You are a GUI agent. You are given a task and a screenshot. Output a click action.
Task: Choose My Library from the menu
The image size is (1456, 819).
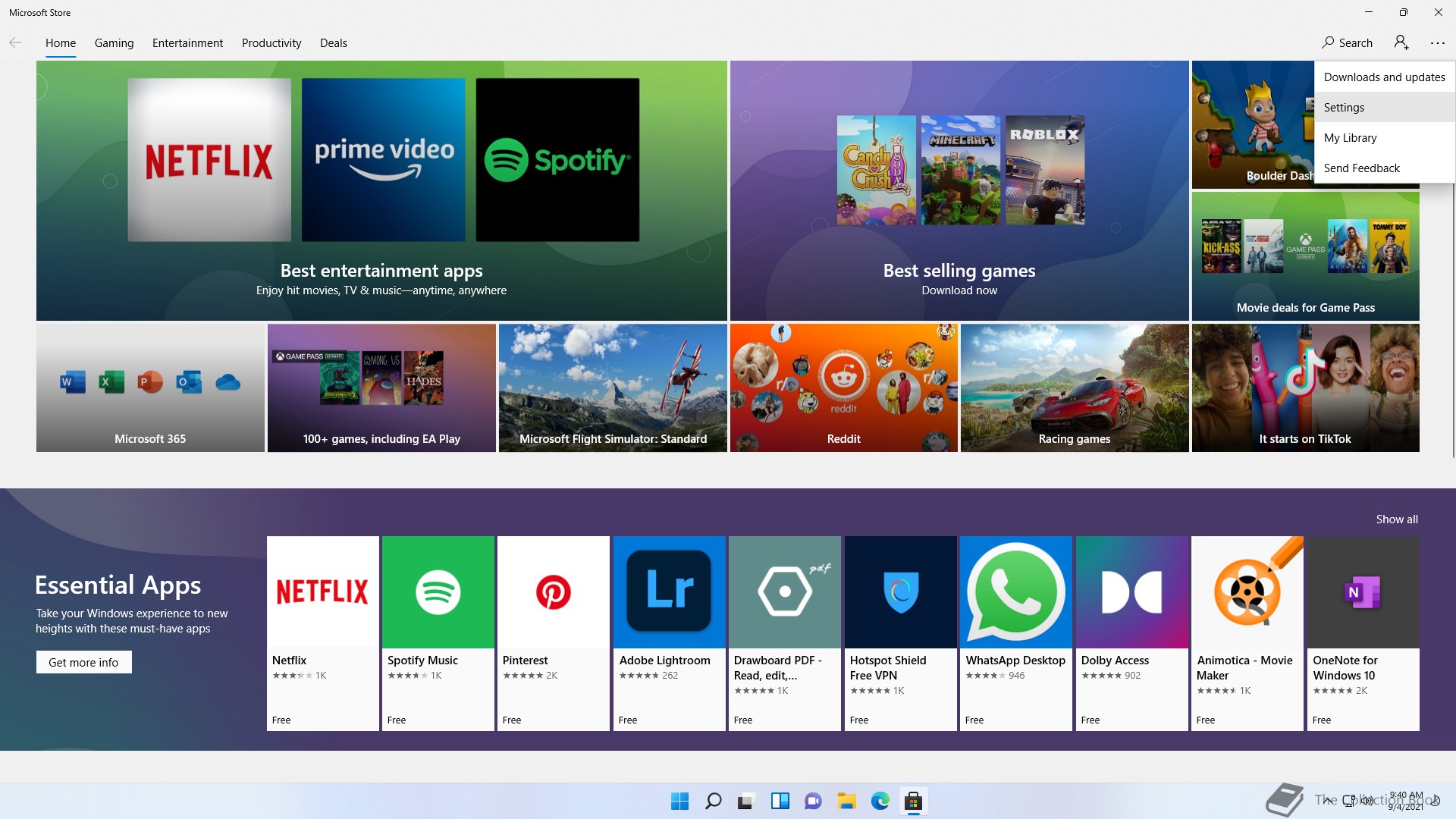pyautogui.click(x=1385, y=137)
